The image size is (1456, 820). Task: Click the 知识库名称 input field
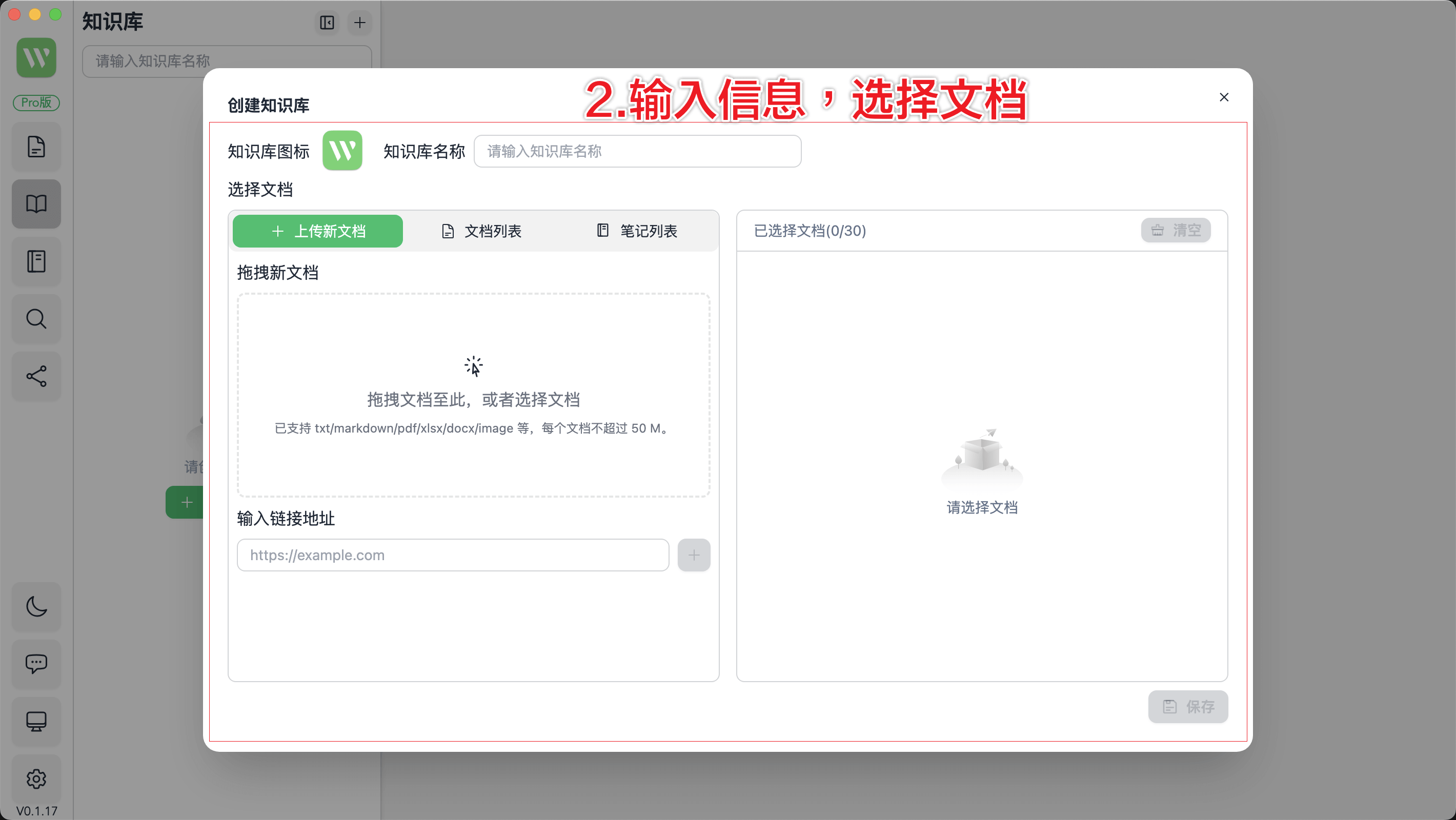coord(637,152)
